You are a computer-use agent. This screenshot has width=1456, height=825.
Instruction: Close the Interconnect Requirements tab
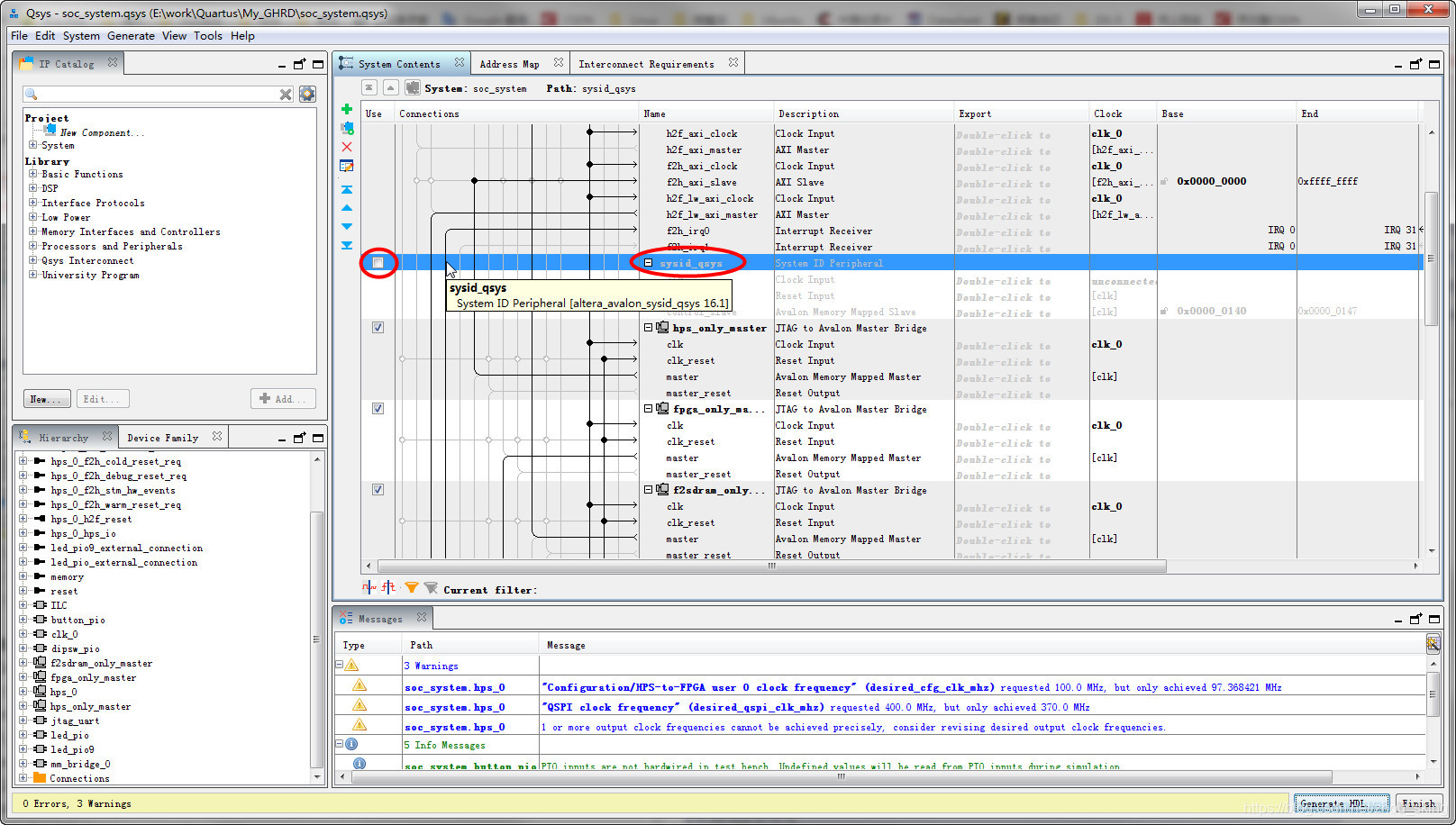tap(733, 63)
